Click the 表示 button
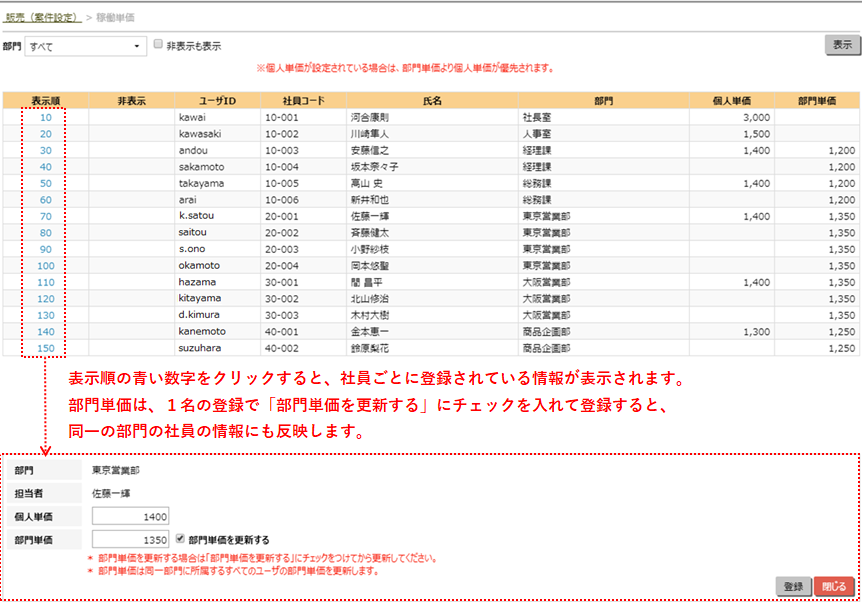 point(842,45)
